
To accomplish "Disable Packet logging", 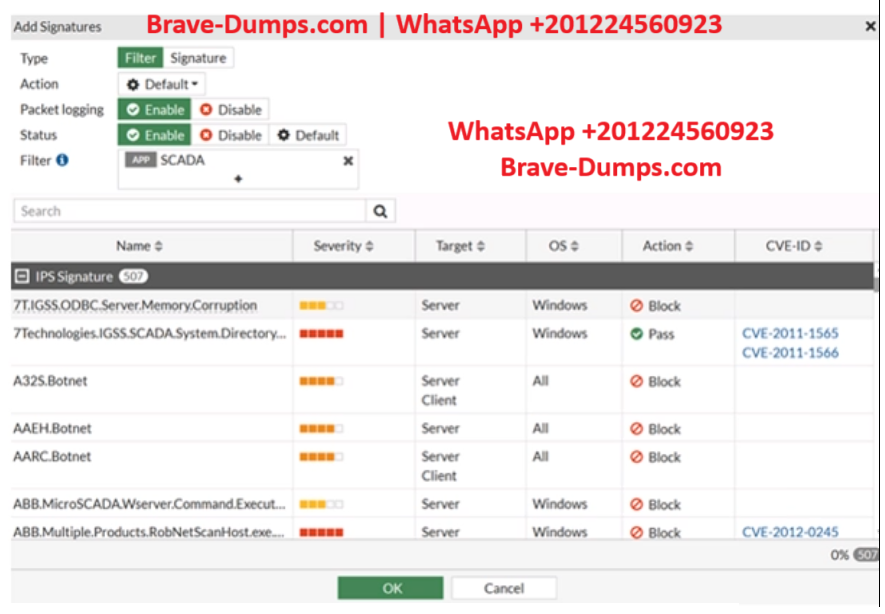I will [x=230, y=110].
